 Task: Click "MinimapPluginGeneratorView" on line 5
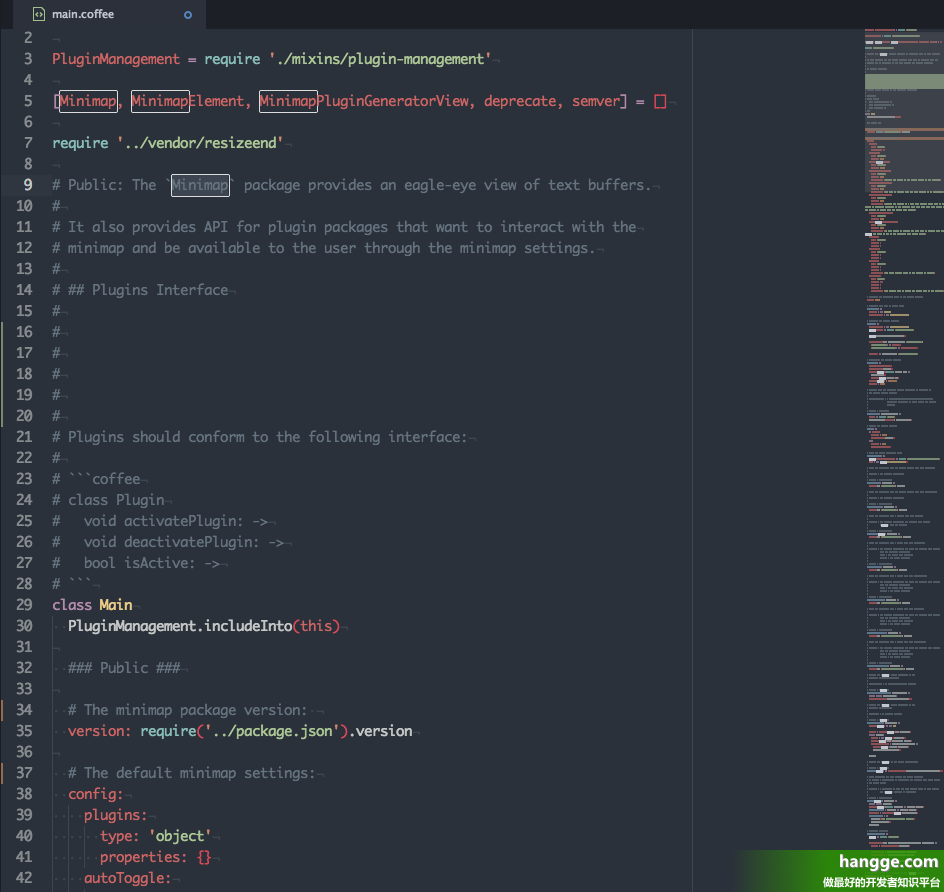(x=364, y=101)
